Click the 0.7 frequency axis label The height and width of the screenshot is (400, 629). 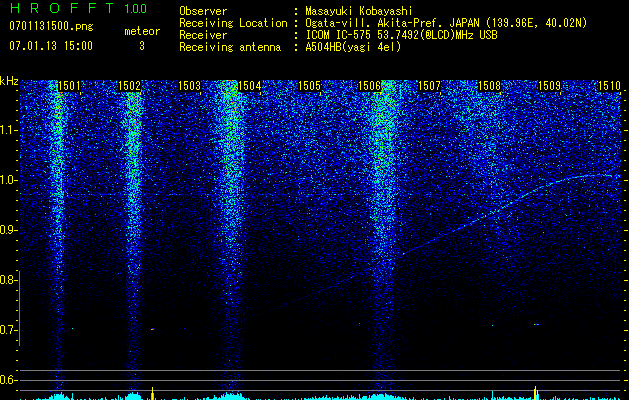tap(8, 330)
